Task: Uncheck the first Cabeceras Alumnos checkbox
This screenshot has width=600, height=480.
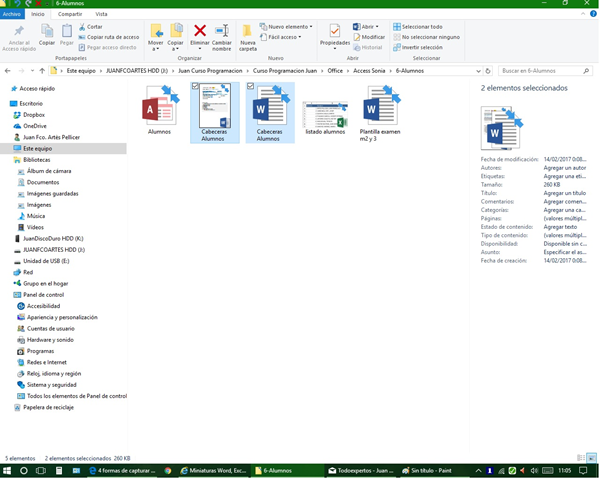Action: (x=195, y=88)
